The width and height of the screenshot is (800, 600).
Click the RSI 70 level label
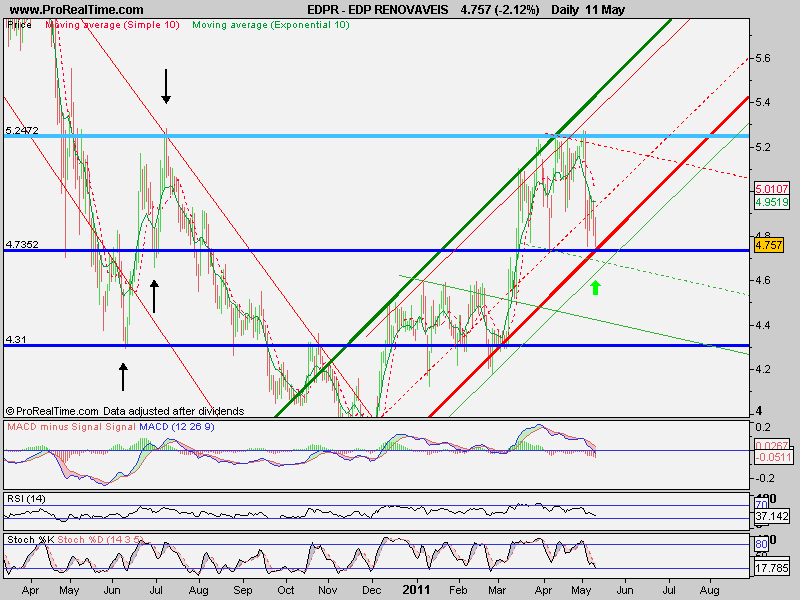pyautogui.click(x=761, y=505)
